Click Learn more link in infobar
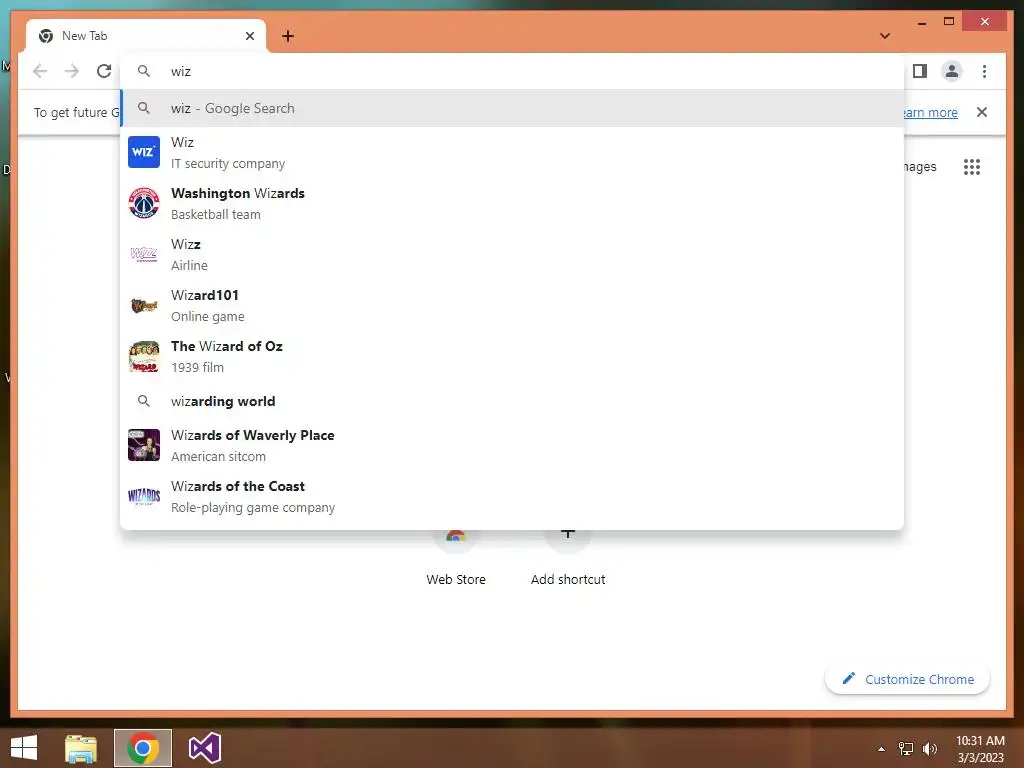 [931, 112]
